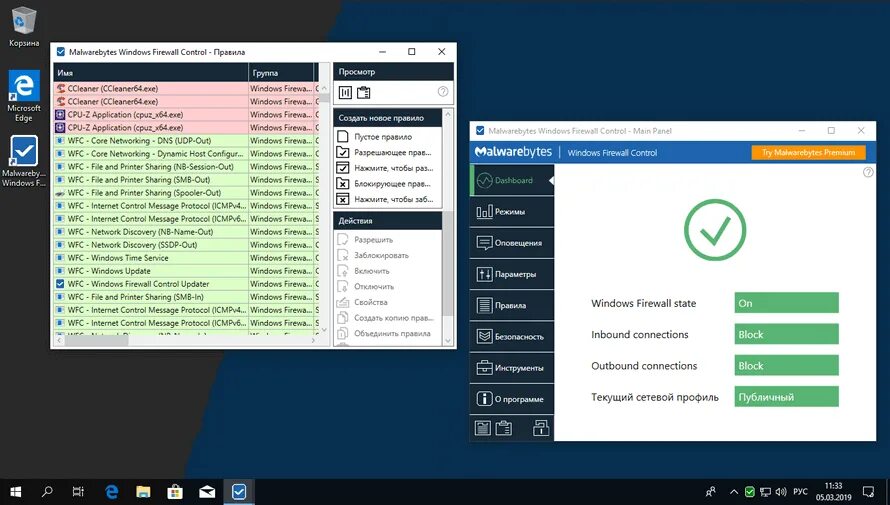
Task: Click Windows Firewall state On indicator
Action: 786,303
